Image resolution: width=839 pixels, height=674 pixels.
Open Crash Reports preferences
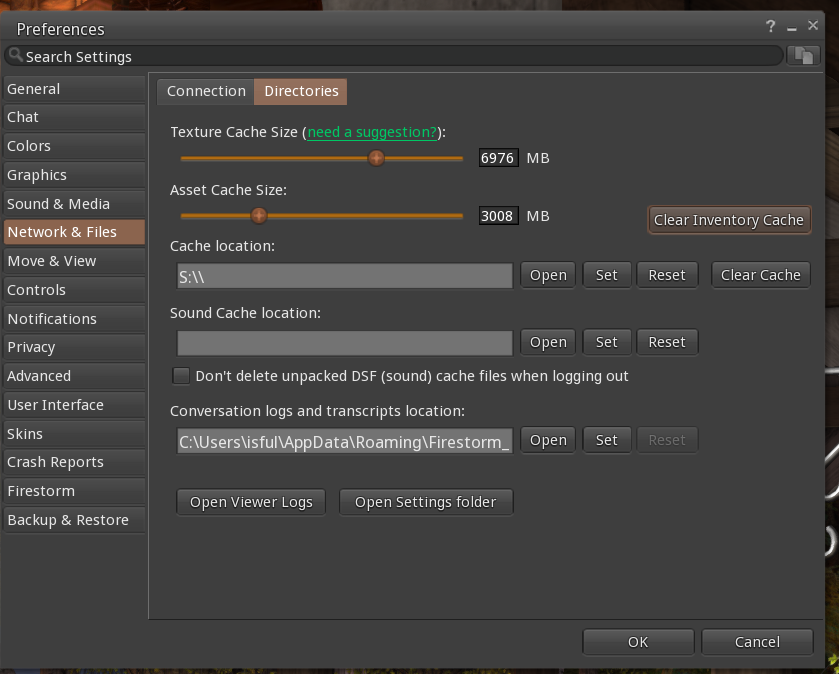click(x=74, y=462)
